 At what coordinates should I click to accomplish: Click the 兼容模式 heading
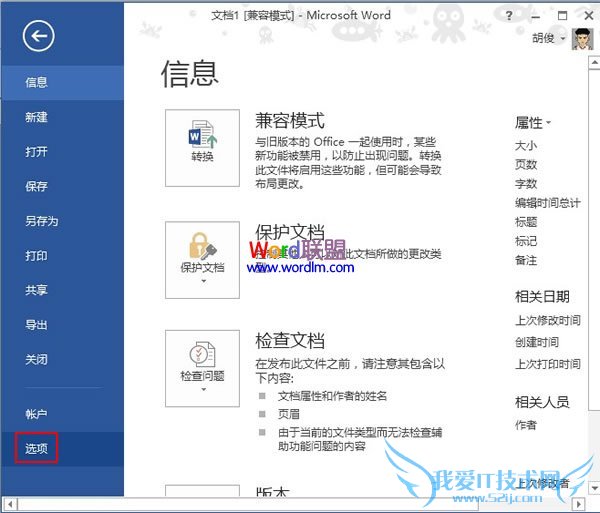coord(290,121)
